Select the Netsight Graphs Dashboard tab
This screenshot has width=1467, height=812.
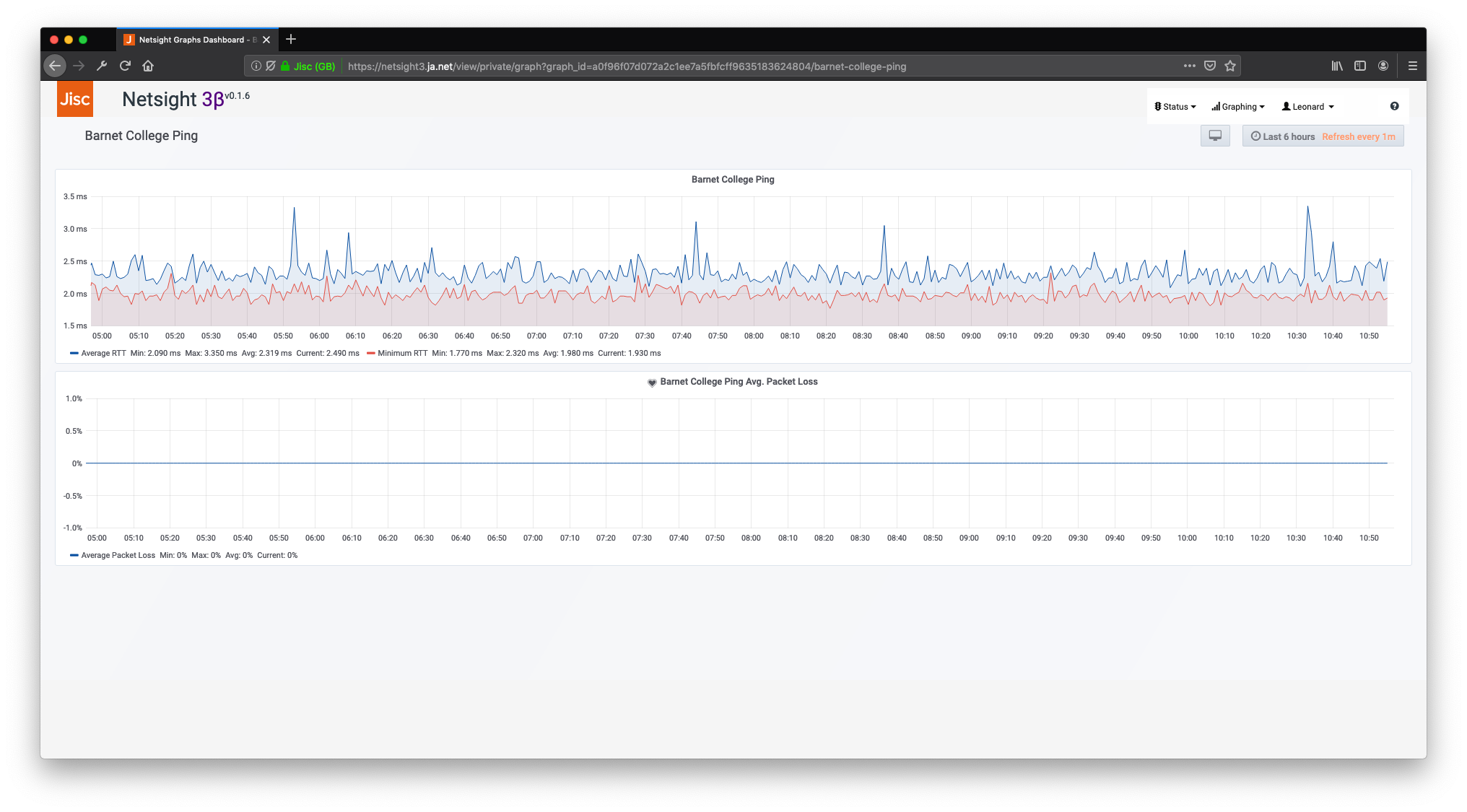pyautogui.click(x=191, y=40)
